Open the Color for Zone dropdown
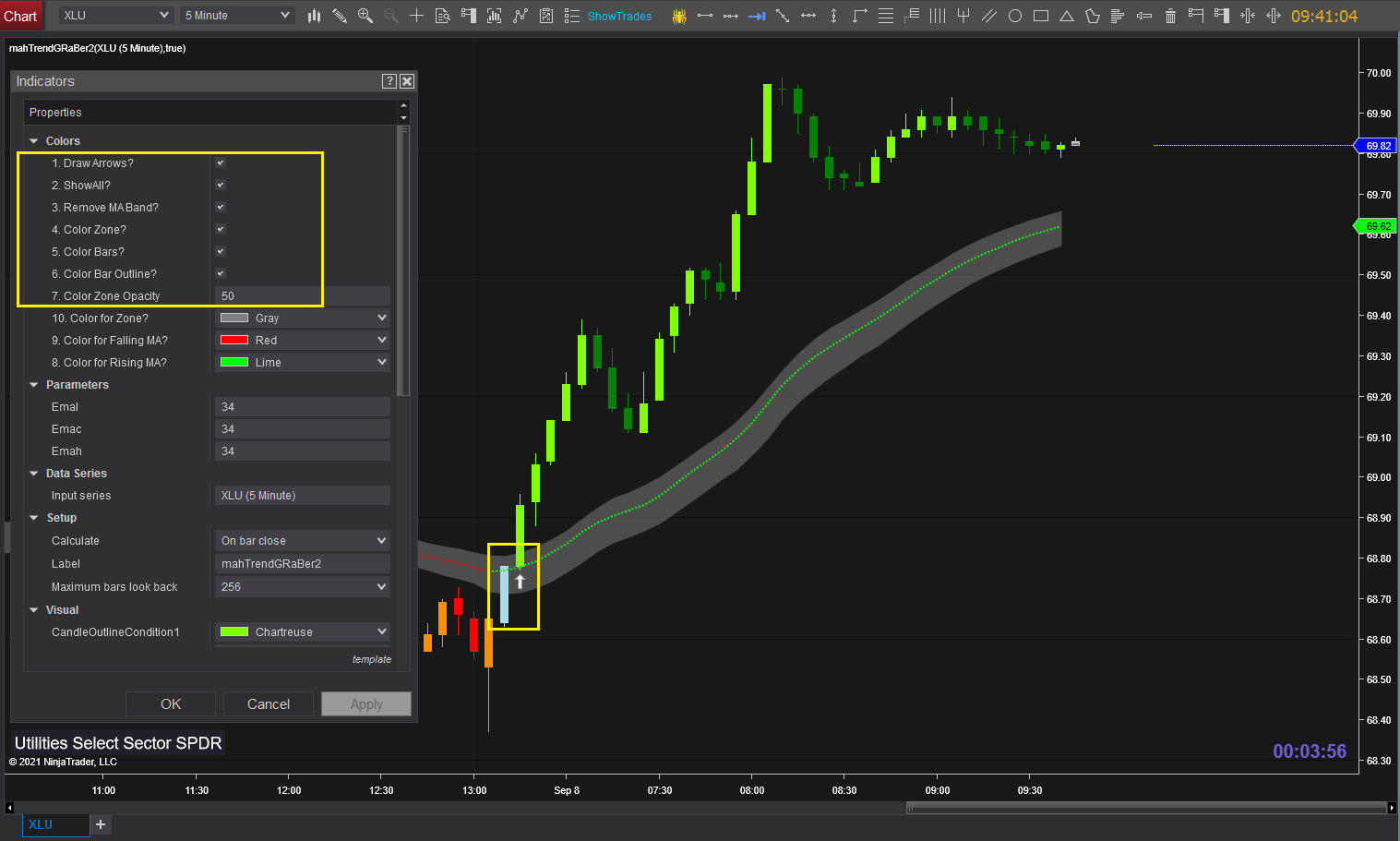 pos(303,318)
